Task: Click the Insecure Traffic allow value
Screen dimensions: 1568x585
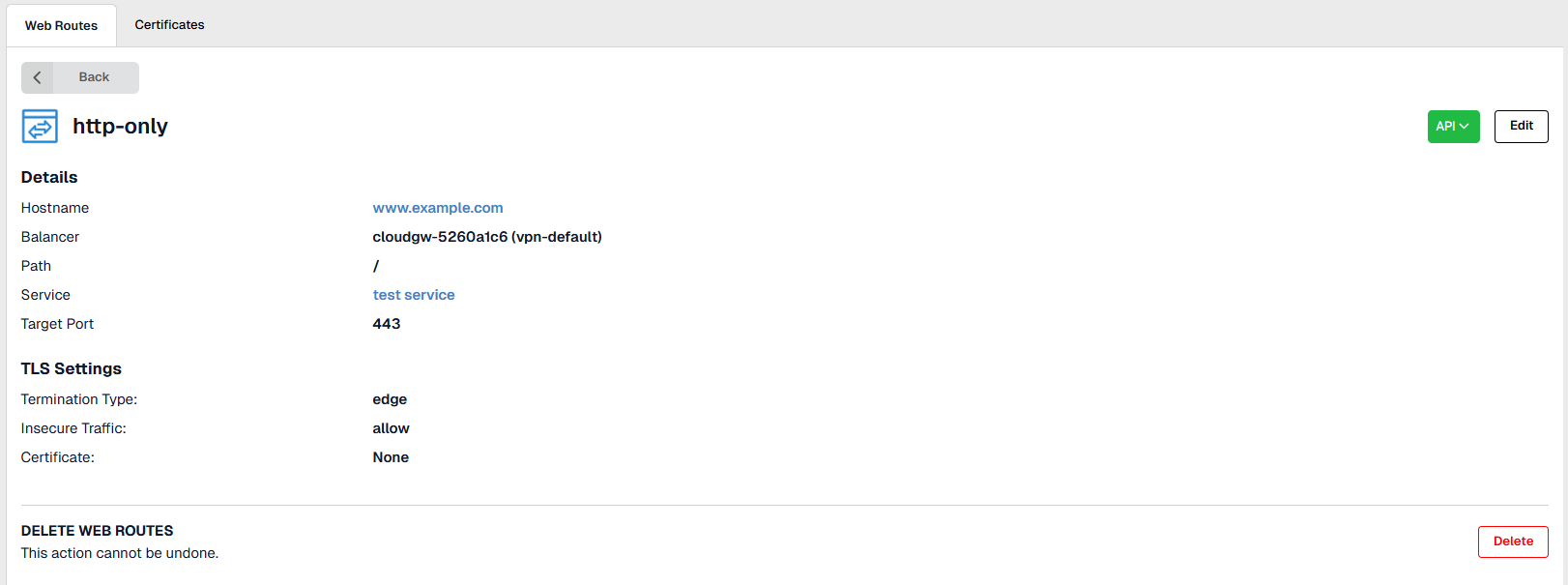Action: click(x=391, y=428)
